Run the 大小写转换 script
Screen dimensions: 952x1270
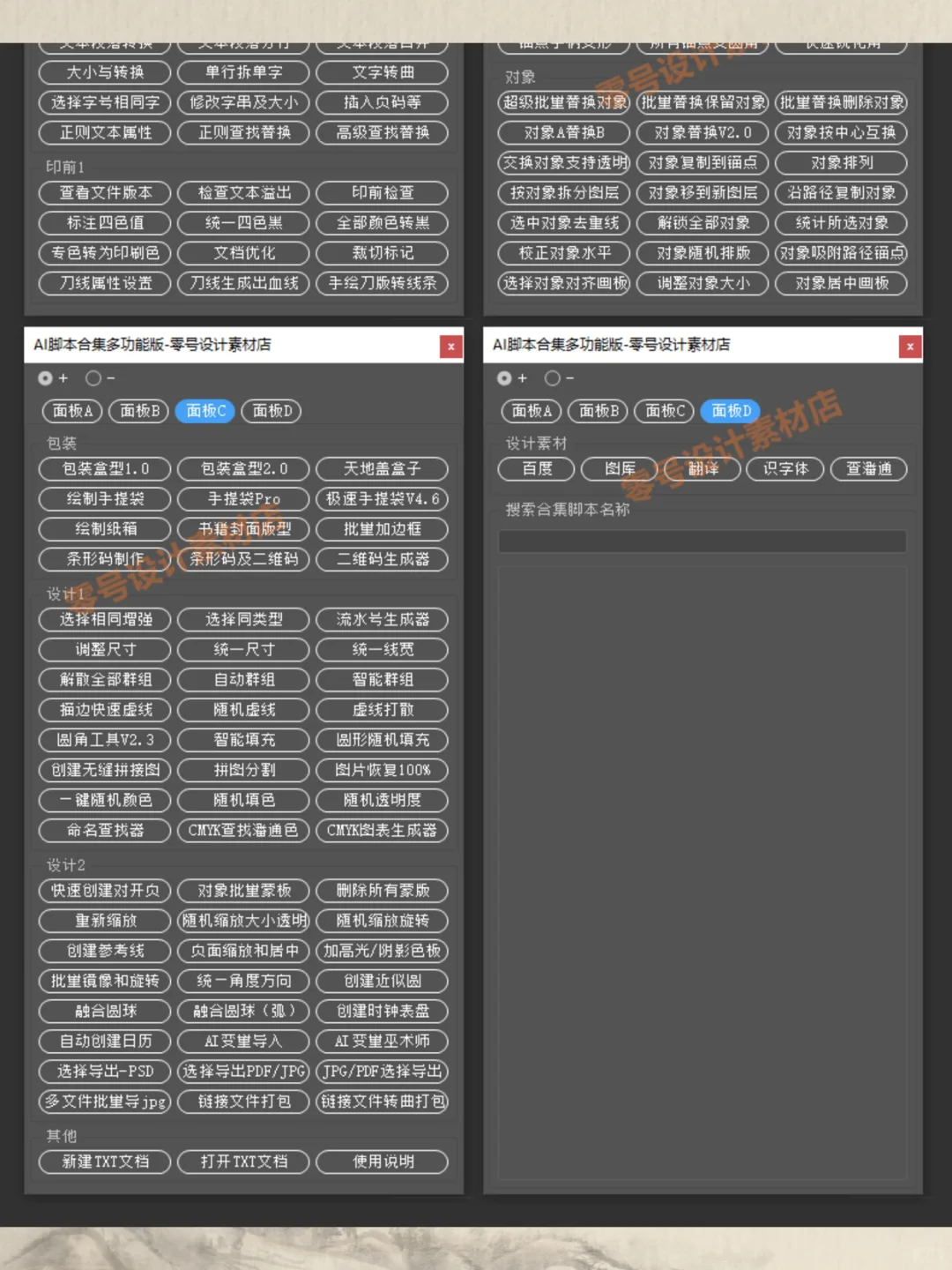[106, 72]
